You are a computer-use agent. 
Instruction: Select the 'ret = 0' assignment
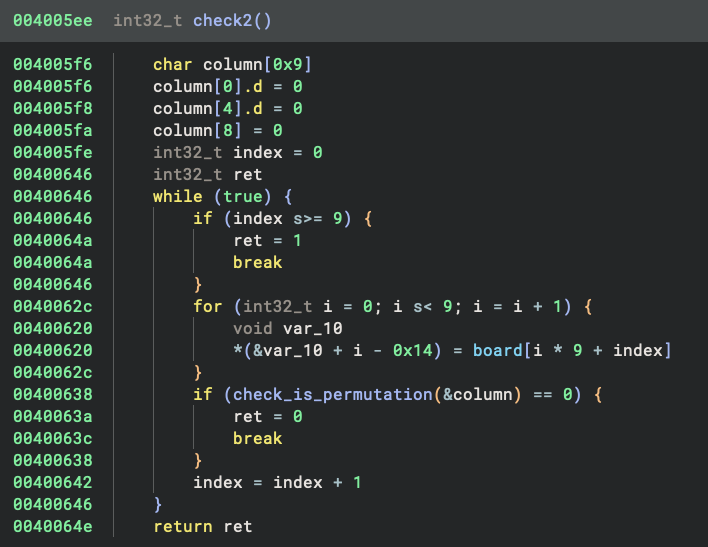coord(267,417)
